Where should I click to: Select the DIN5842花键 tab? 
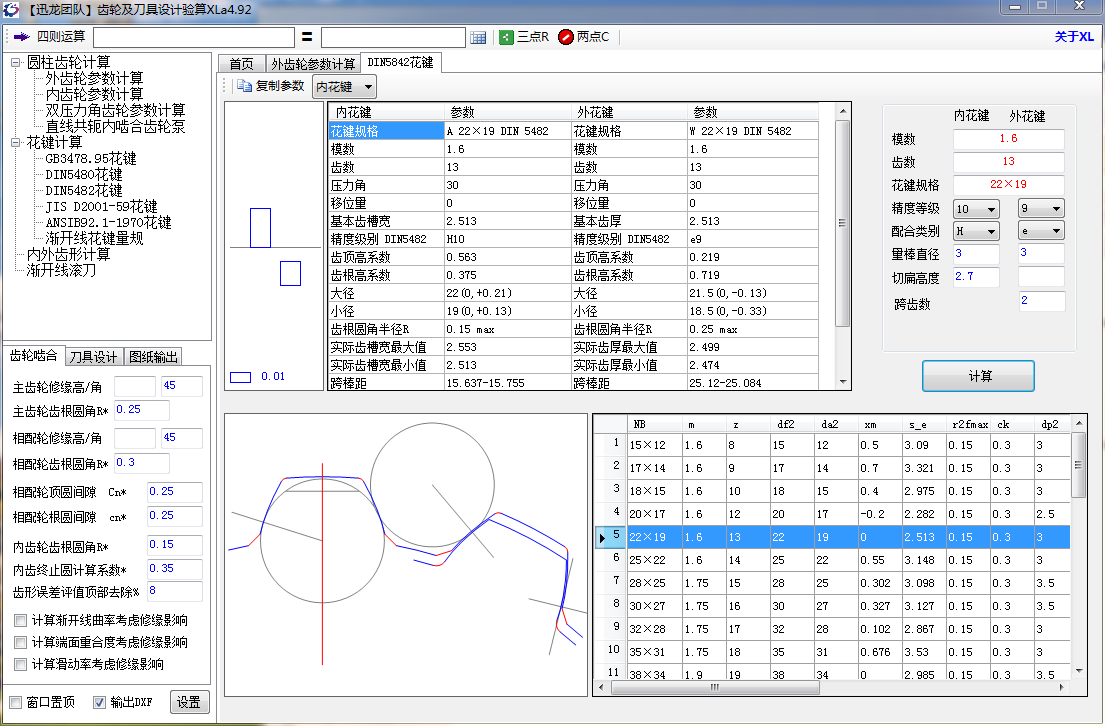click(400, 62)
